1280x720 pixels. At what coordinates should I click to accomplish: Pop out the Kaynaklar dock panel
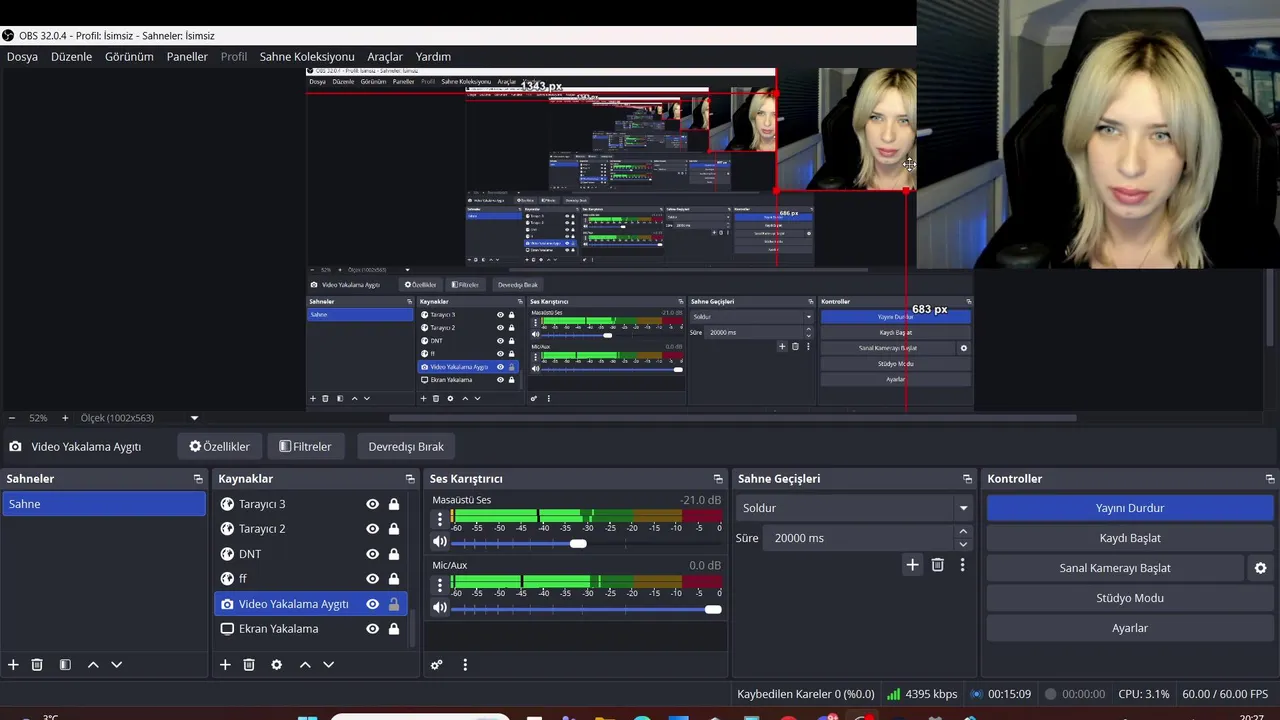point(410,479)
